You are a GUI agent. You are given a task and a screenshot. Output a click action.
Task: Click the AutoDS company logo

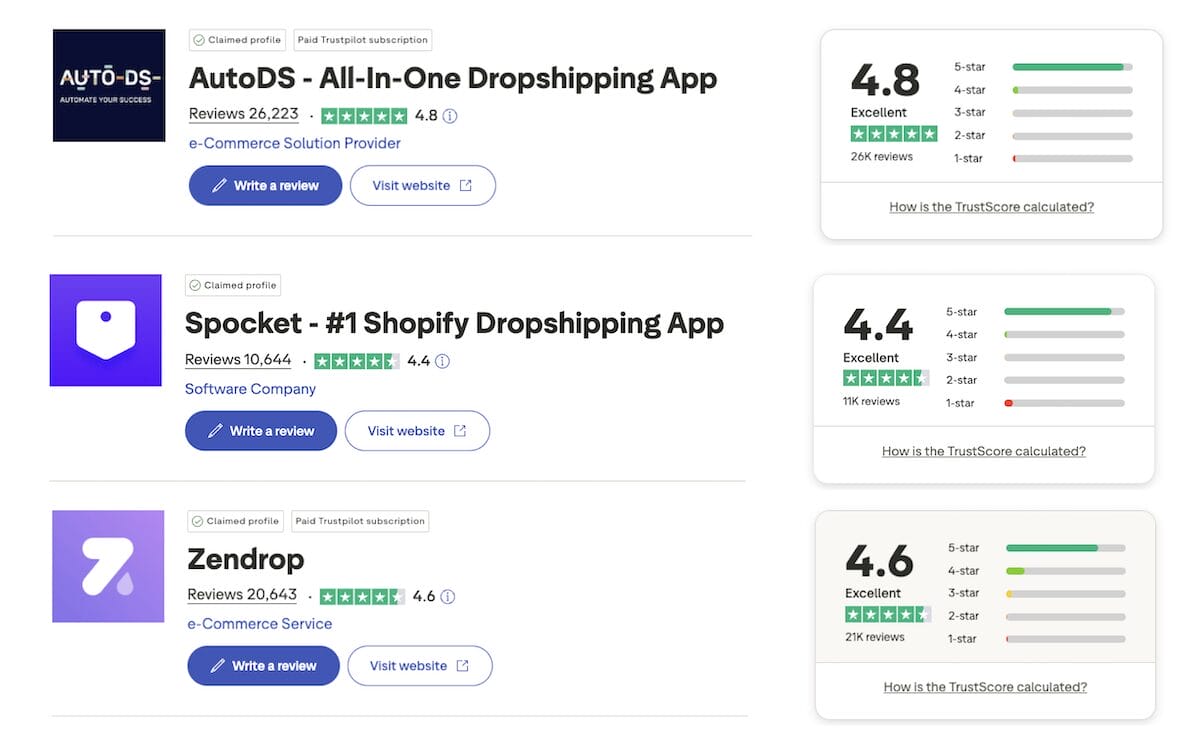click(108, 85)
